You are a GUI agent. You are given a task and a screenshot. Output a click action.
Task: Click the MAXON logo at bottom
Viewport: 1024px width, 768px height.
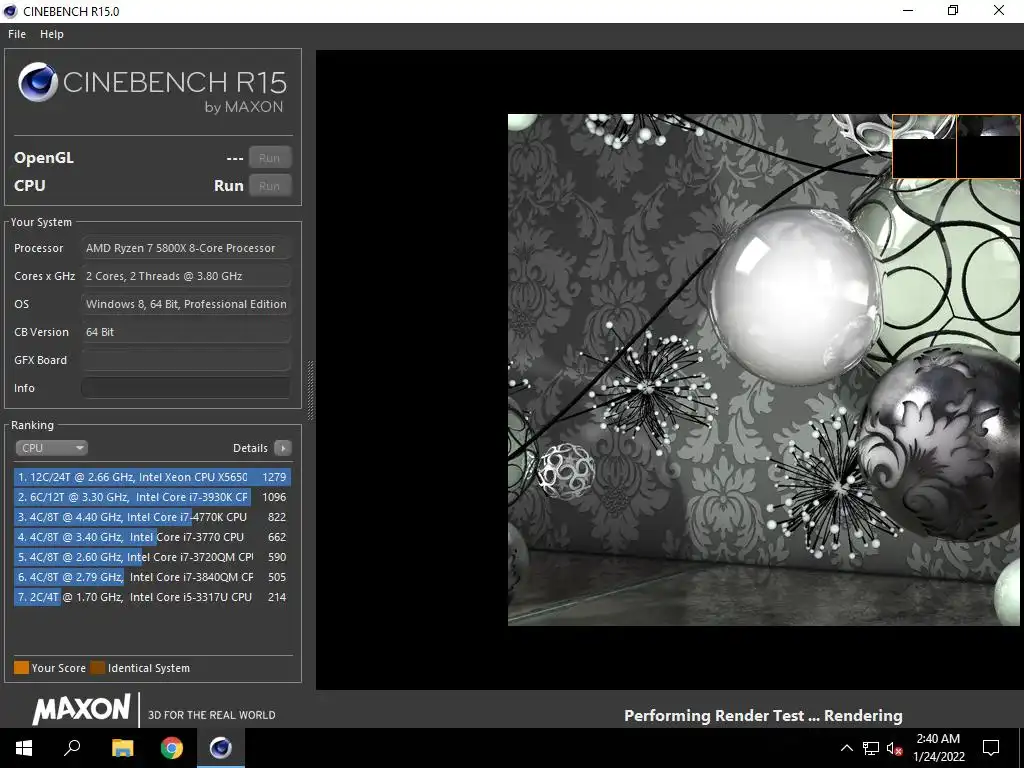tap(82, 709)
